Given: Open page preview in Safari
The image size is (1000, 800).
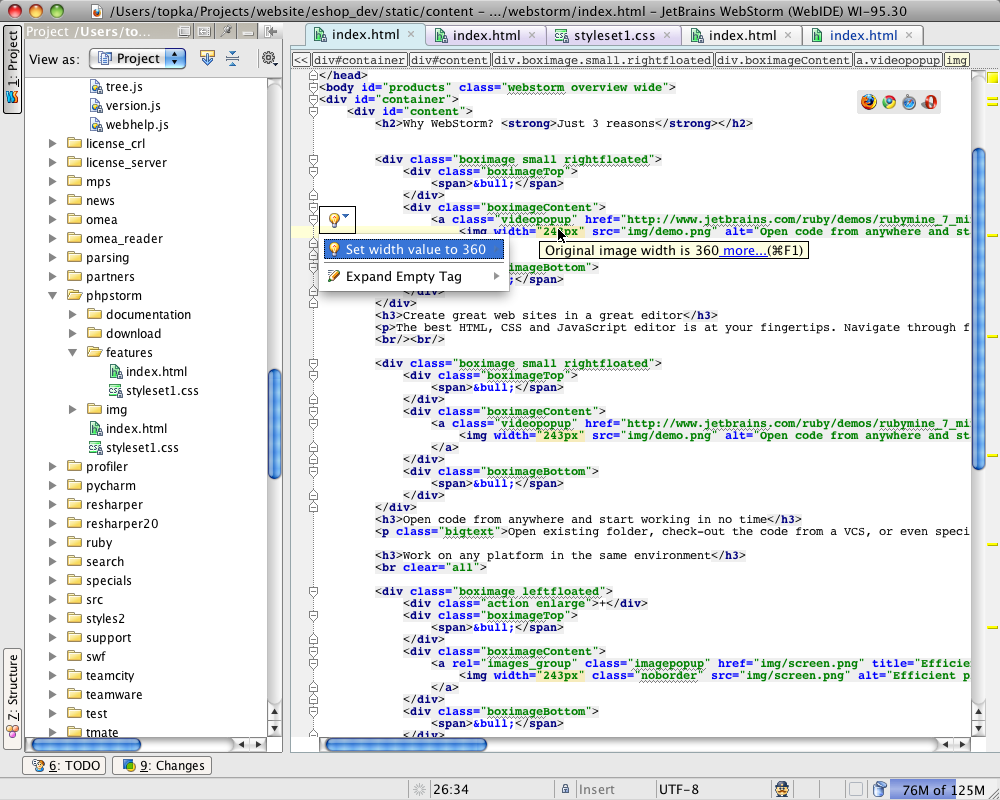Looking at the screenshot, I should coord(909,102).
